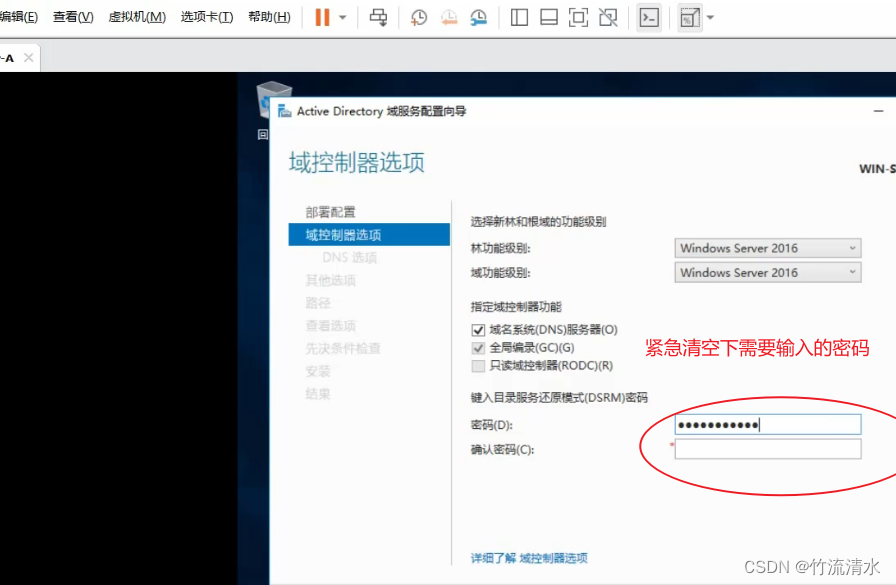Select 安装 step
Screen dimensions: 896x585
pyautogui.click(x=318, y=371)
